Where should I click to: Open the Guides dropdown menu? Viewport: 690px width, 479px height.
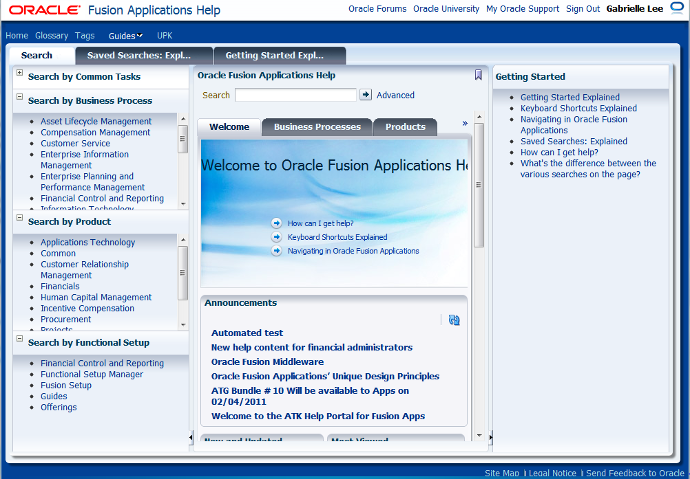click(x=125, y=36)
